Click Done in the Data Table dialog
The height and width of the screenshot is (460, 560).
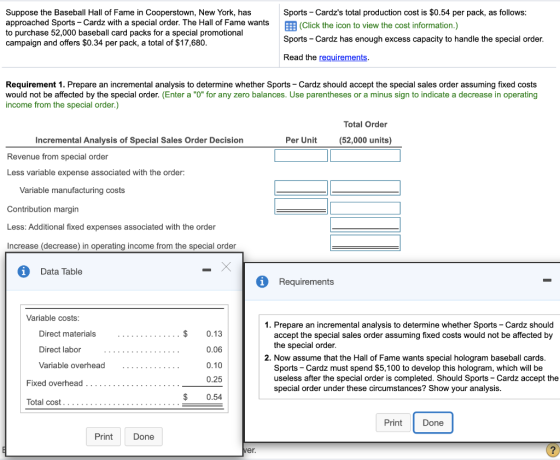tap(144, 436)
